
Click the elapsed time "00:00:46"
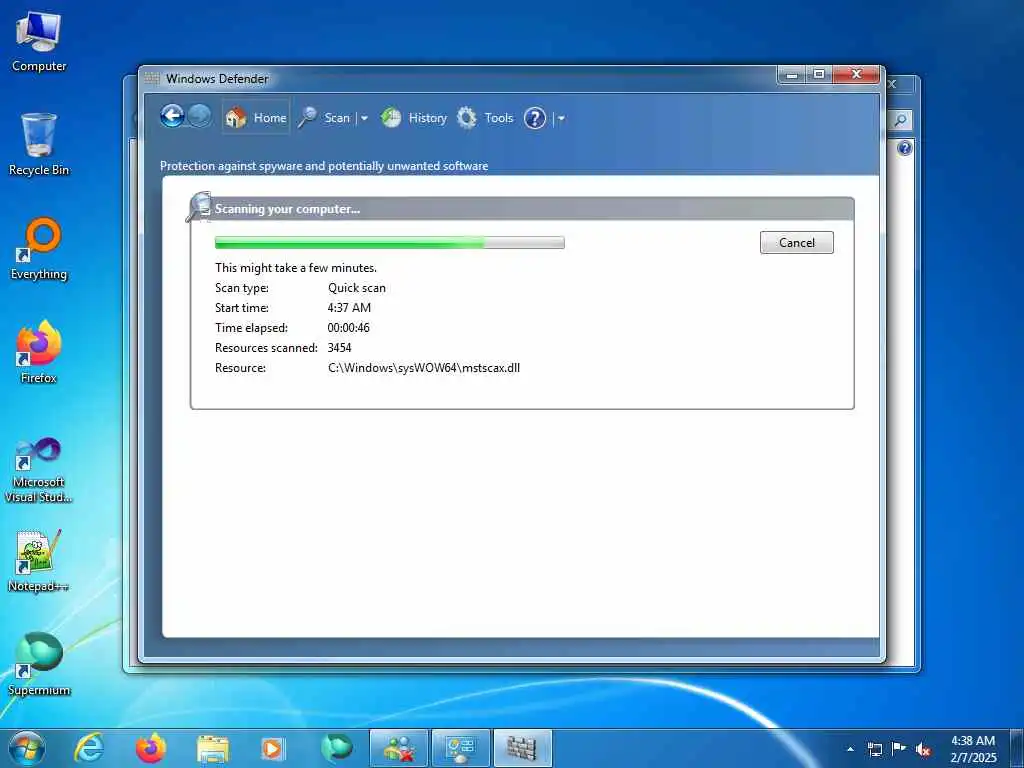click(x=348, y=328)
